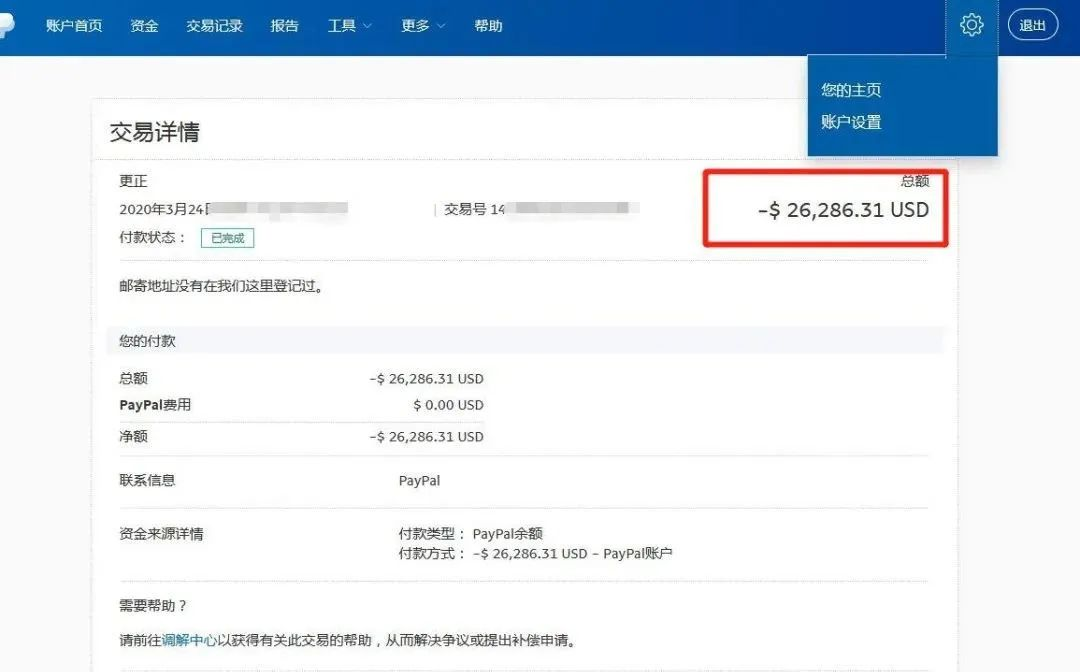Go to 账户首页 in navigation bar
1080x672 pixels.
tap(74, 26)
